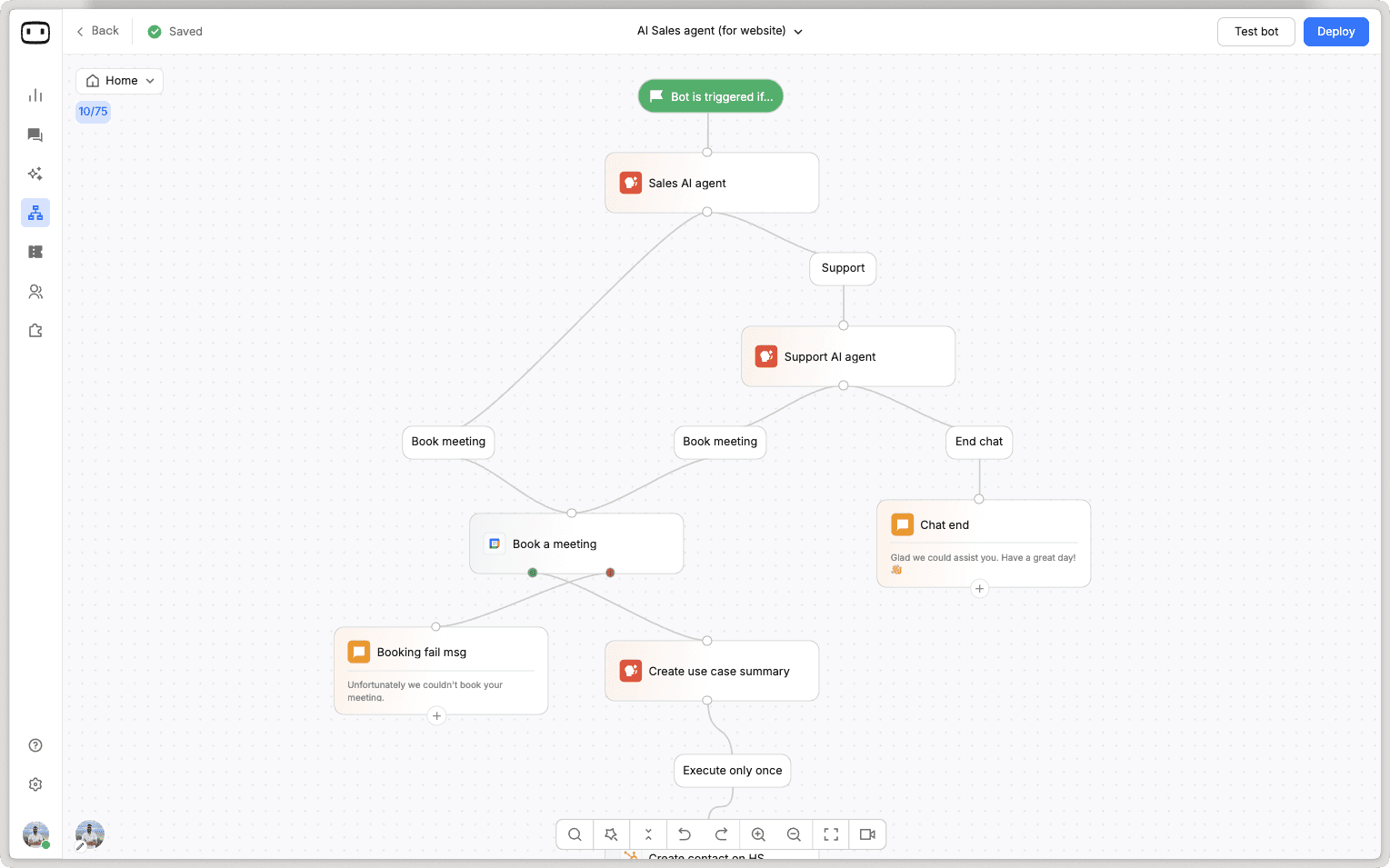
Task: Select the tidy-up wand in bottom toolbar
Action: (611, 833)
